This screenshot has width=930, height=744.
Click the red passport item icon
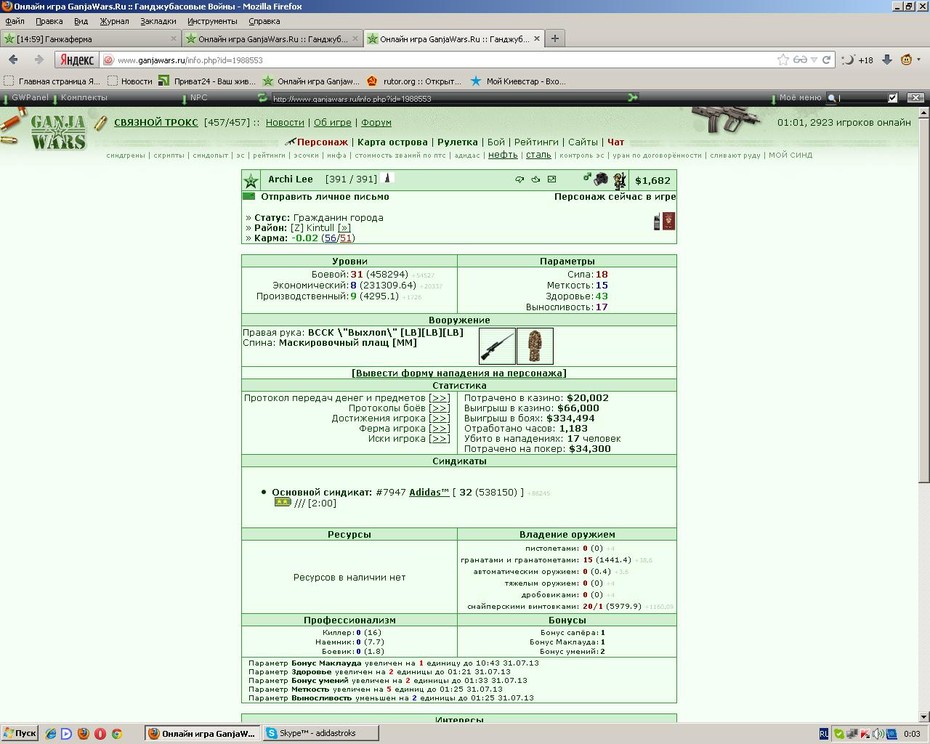668,221
